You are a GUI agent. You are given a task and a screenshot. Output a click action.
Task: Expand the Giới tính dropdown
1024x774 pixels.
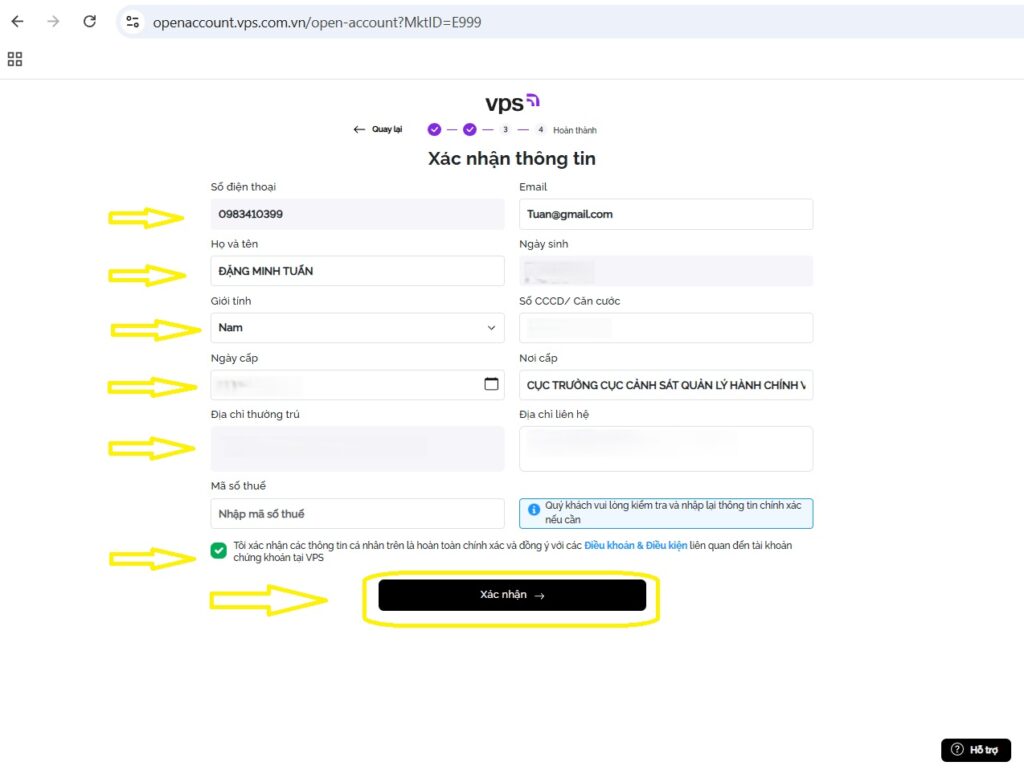point(357,328)
